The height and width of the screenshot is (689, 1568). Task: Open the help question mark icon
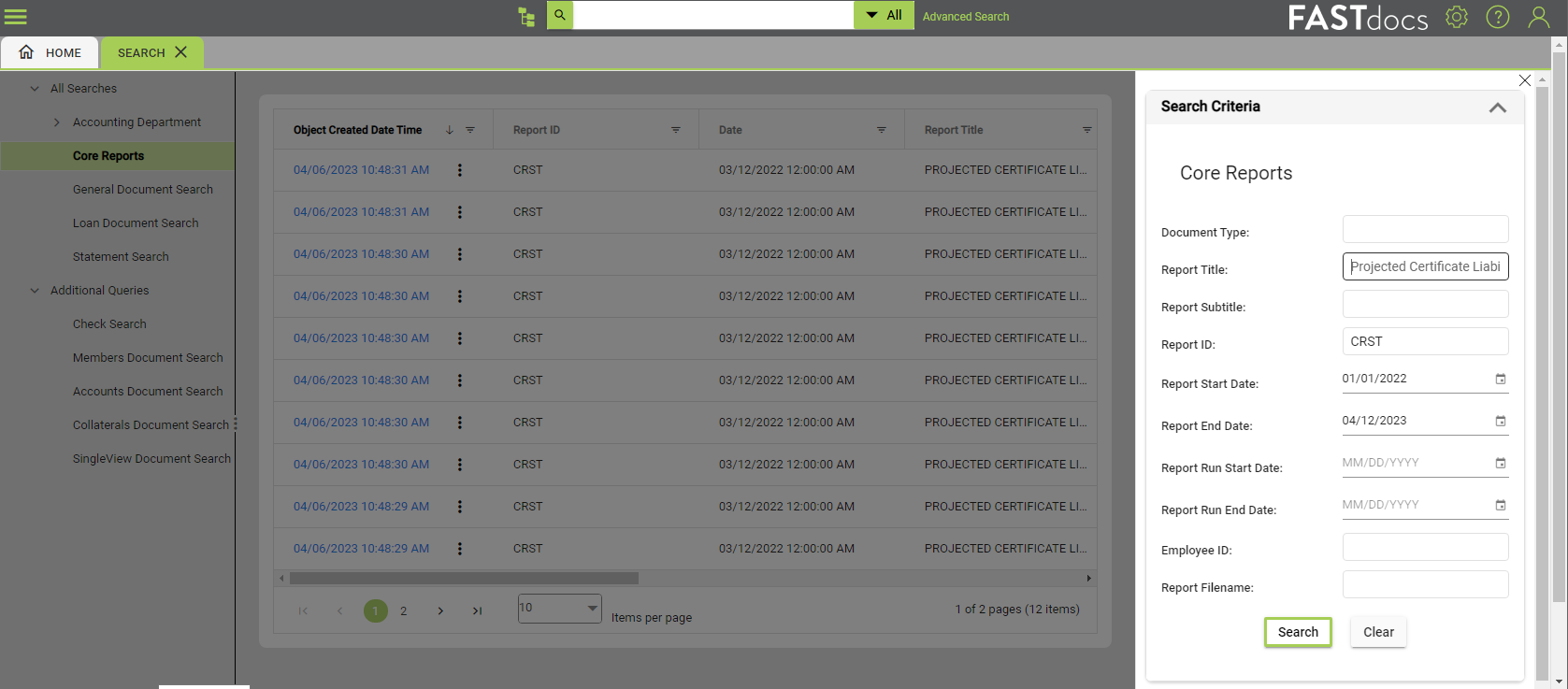(1497, 17)
